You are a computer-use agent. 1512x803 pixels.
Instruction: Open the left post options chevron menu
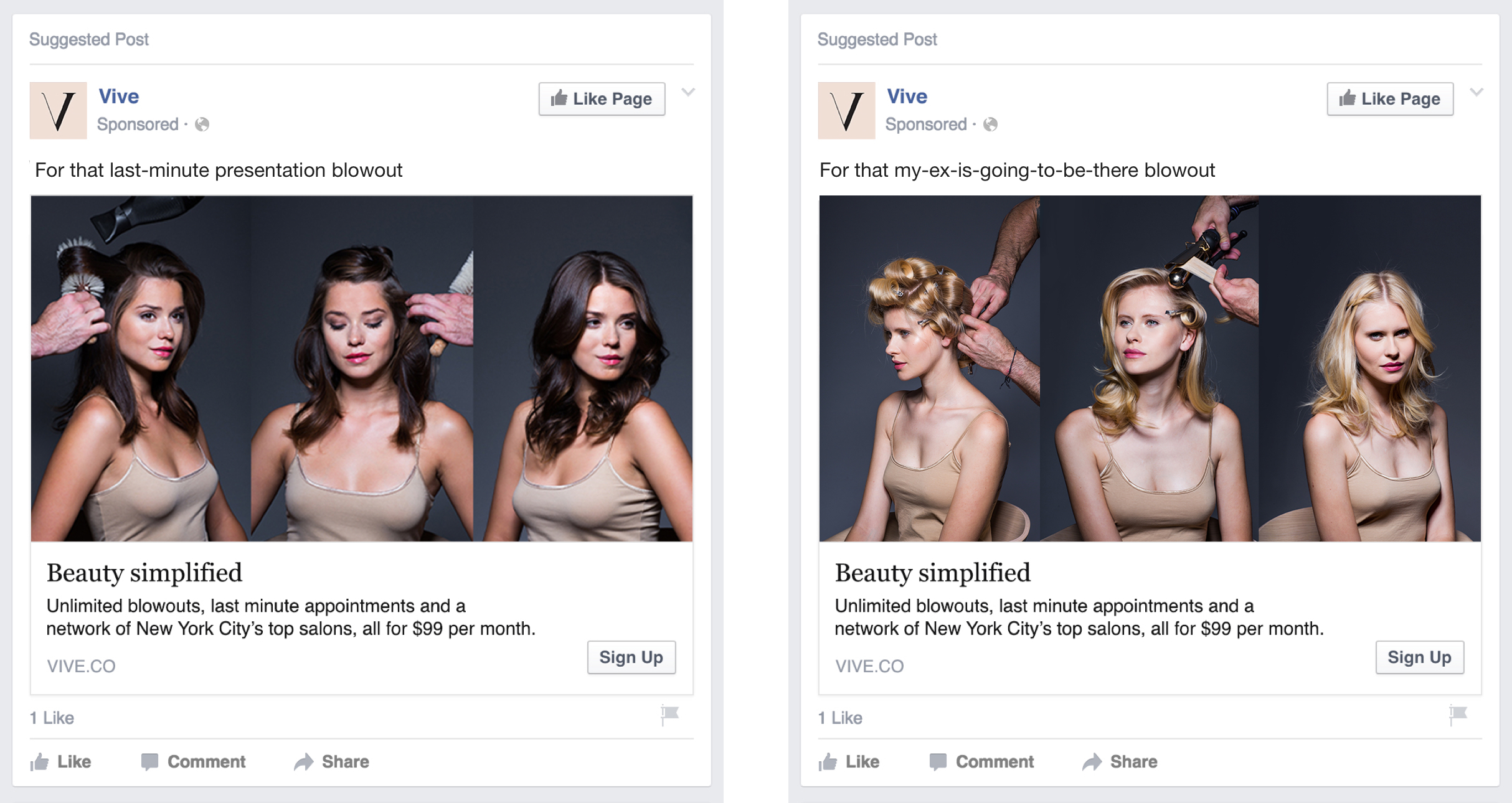pyautogui.click(x=688, y=92)
